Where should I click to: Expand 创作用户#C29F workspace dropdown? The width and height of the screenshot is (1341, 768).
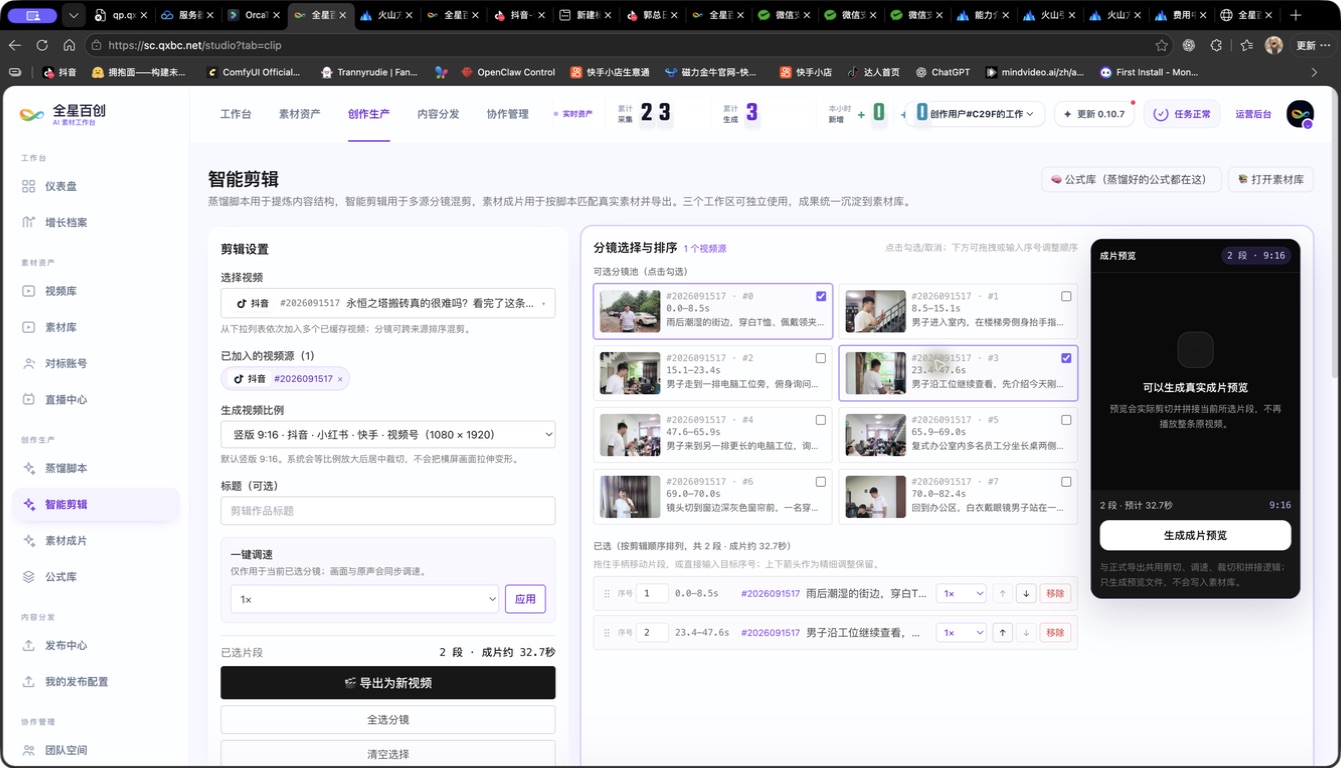pos(975,114)
